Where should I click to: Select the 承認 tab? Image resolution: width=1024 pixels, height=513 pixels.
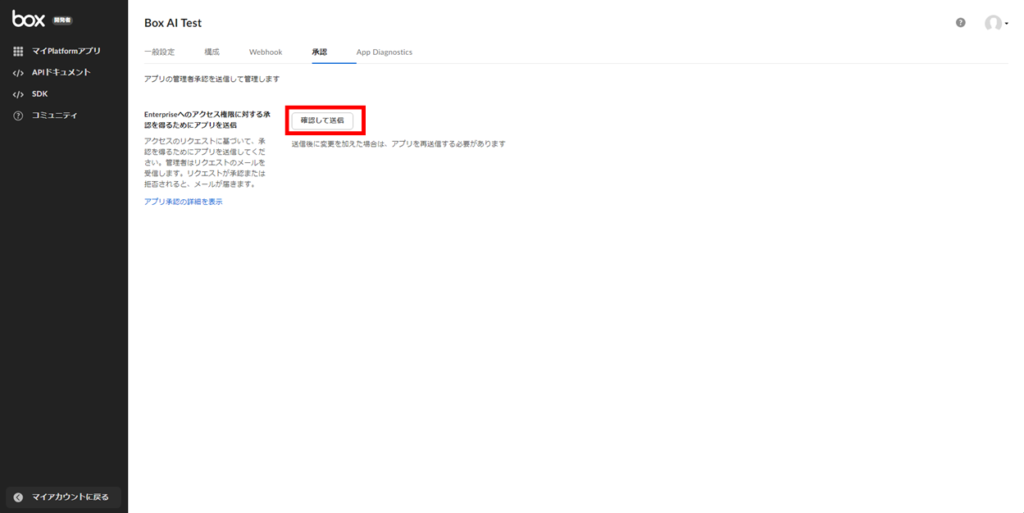point(320,52)
